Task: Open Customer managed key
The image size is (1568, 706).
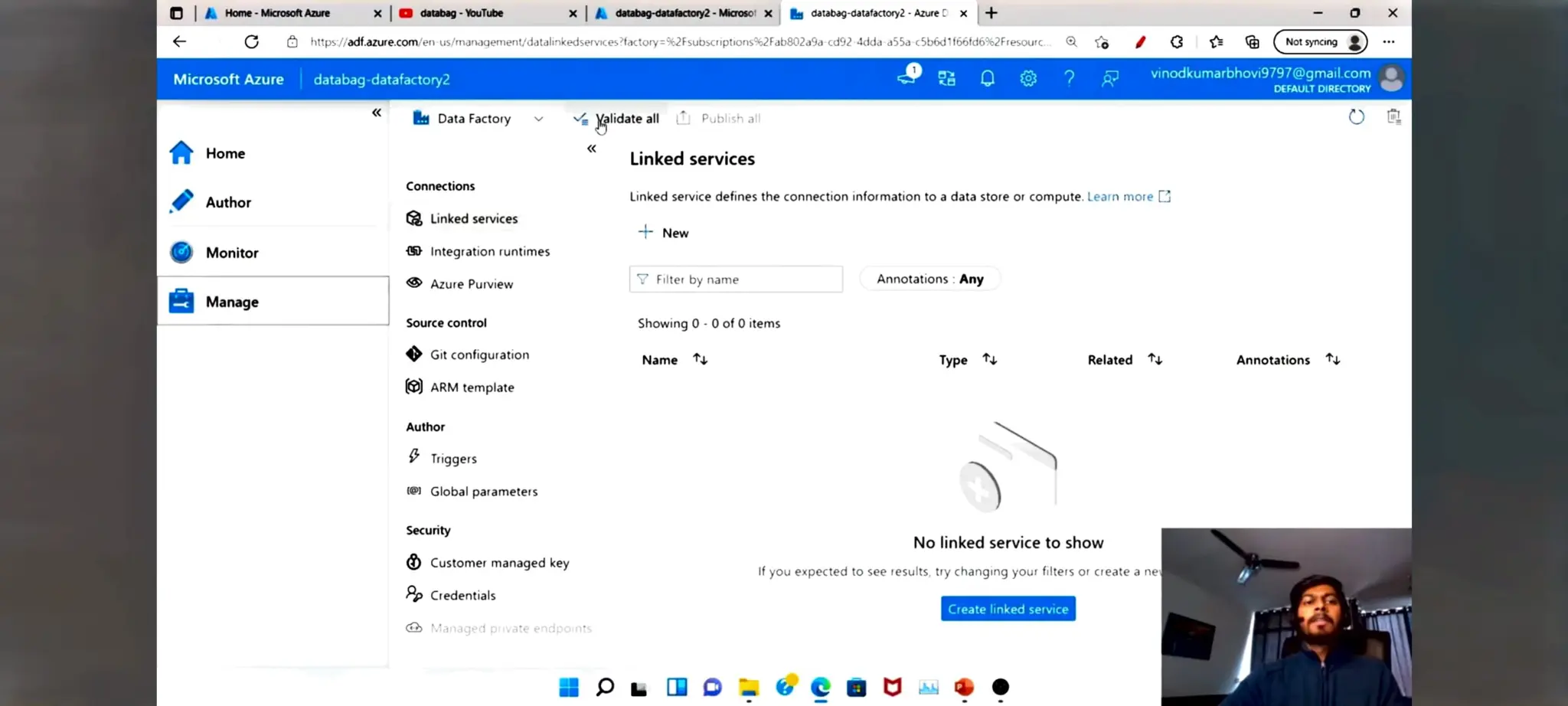Action: point(488,563)
